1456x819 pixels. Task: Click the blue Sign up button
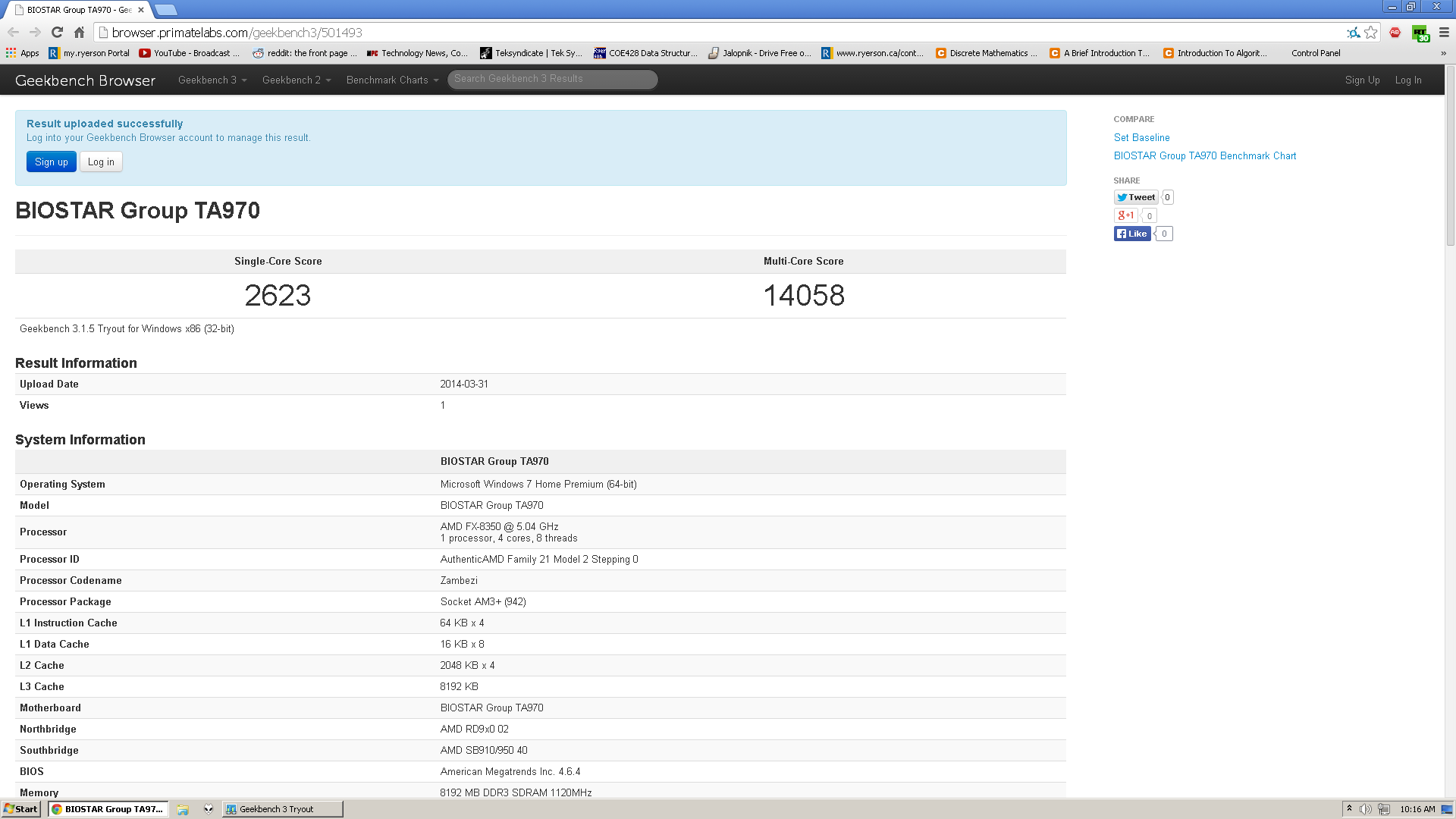tap(52, 162)
